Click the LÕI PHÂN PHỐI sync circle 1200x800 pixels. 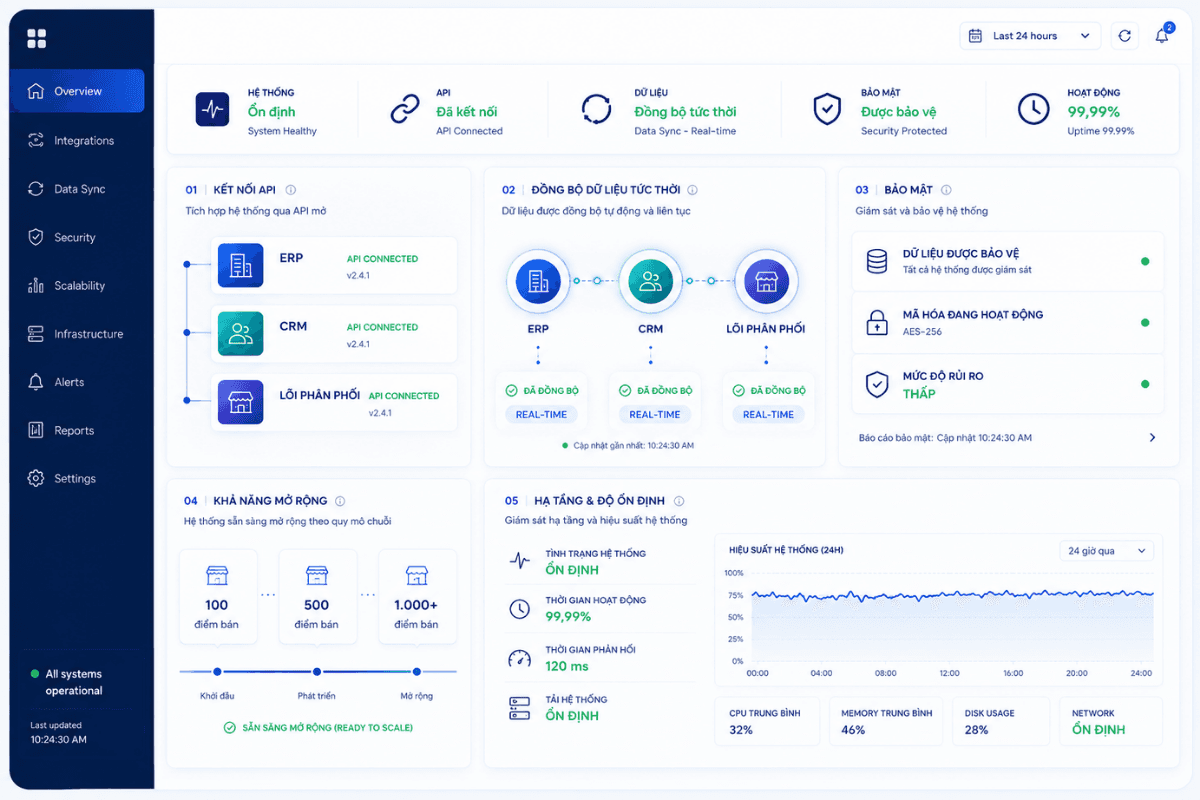coord(766,281)
